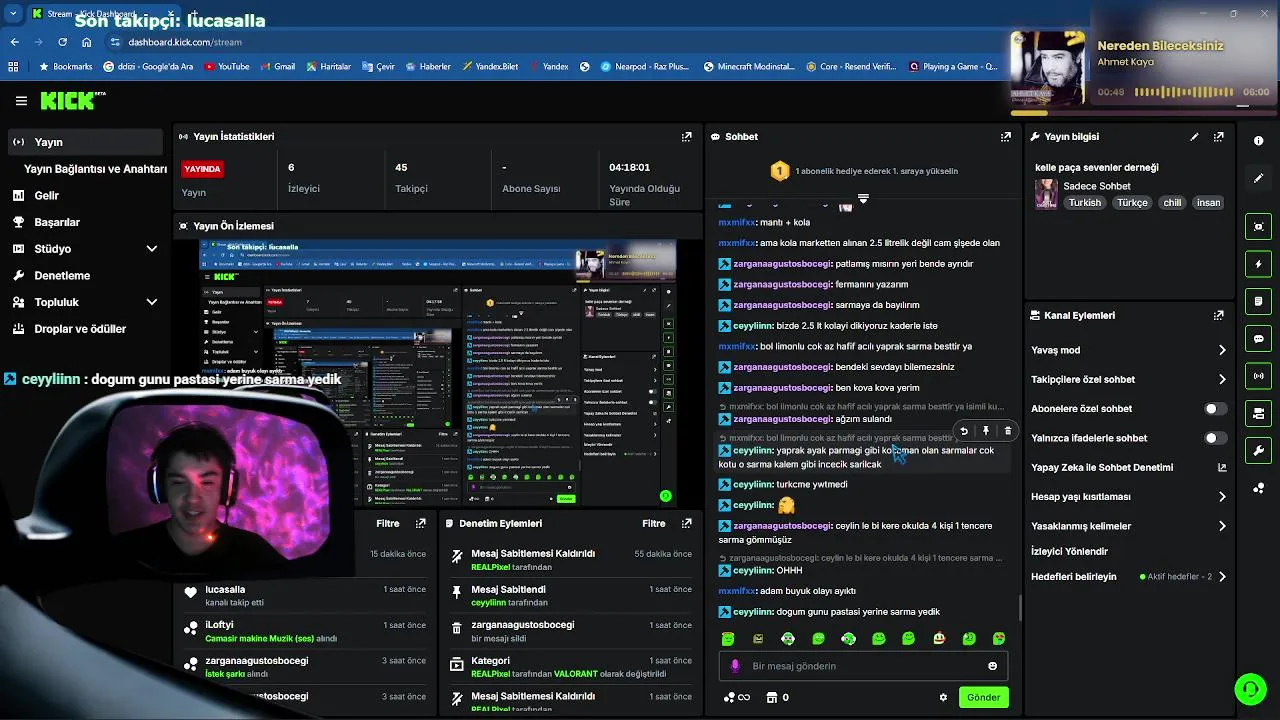The height and width of the screenshot is (720, 1280).
Task: Click the message input field
Action: click(x=863, y=666)
